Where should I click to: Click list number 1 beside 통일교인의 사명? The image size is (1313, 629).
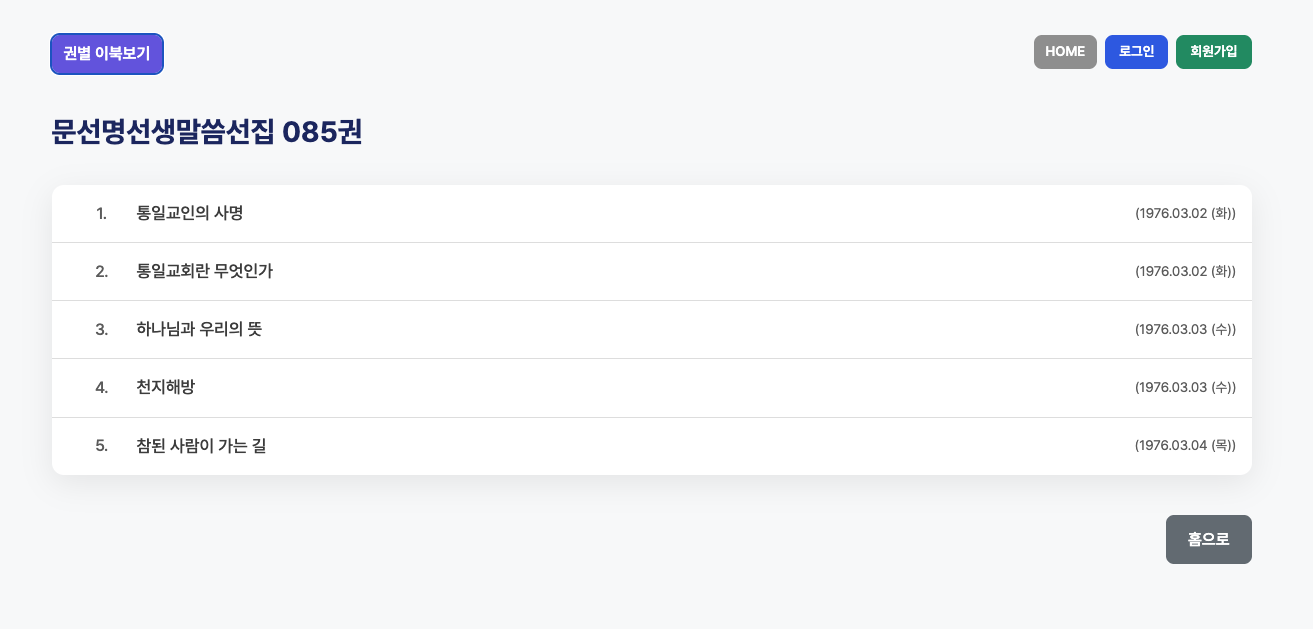101,214
